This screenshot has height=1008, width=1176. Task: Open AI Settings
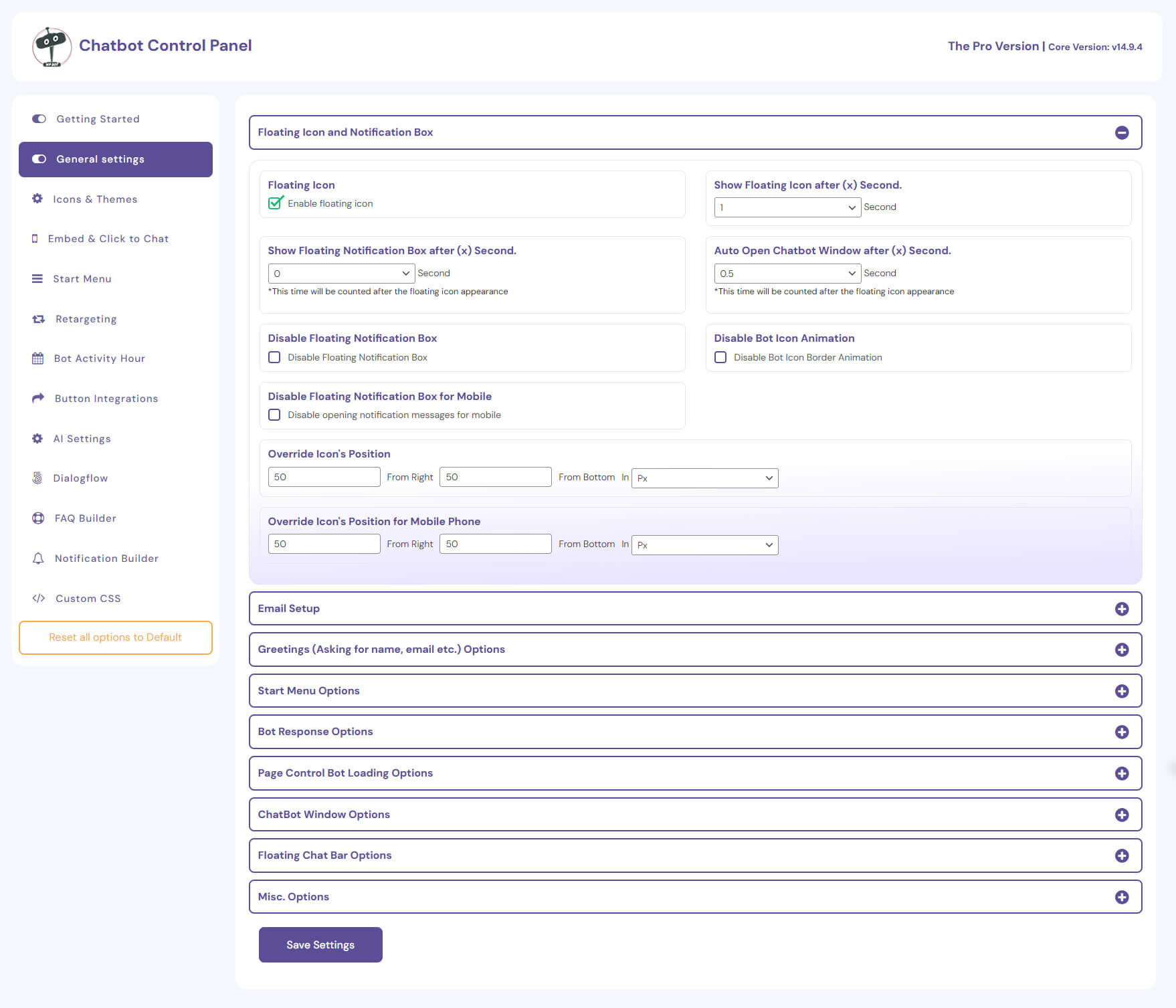coord(116,439)
